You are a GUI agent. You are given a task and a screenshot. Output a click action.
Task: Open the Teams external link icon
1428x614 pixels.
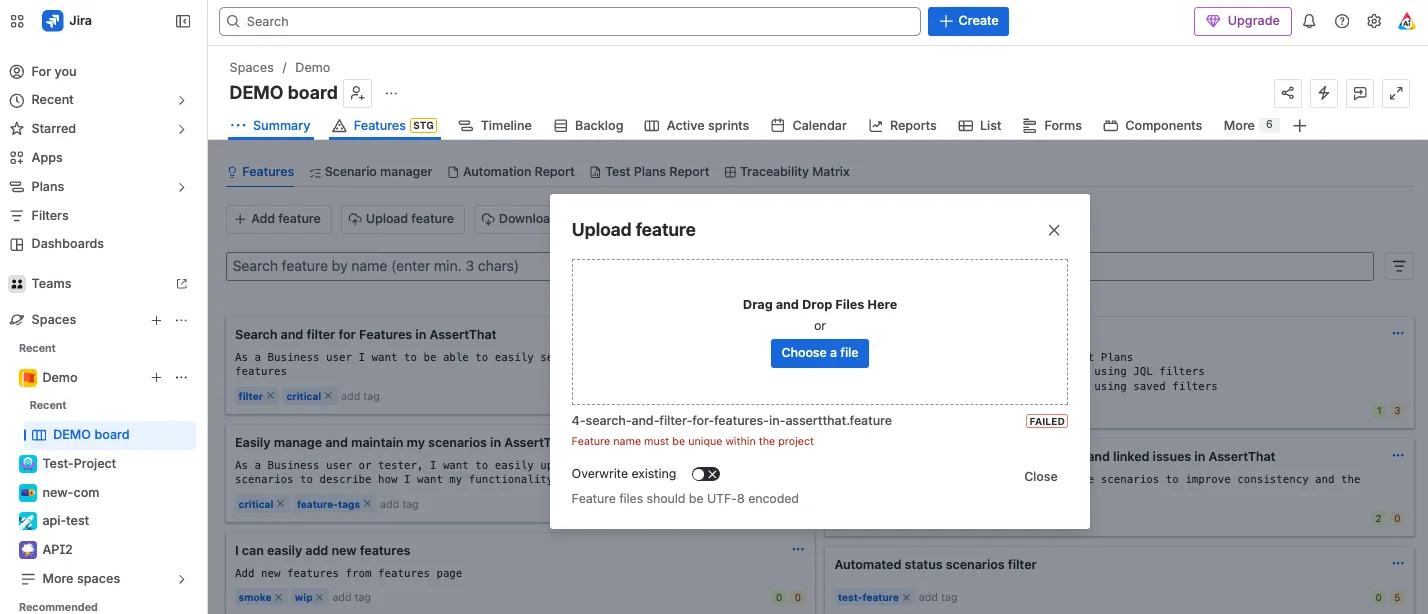click(182, 284)
